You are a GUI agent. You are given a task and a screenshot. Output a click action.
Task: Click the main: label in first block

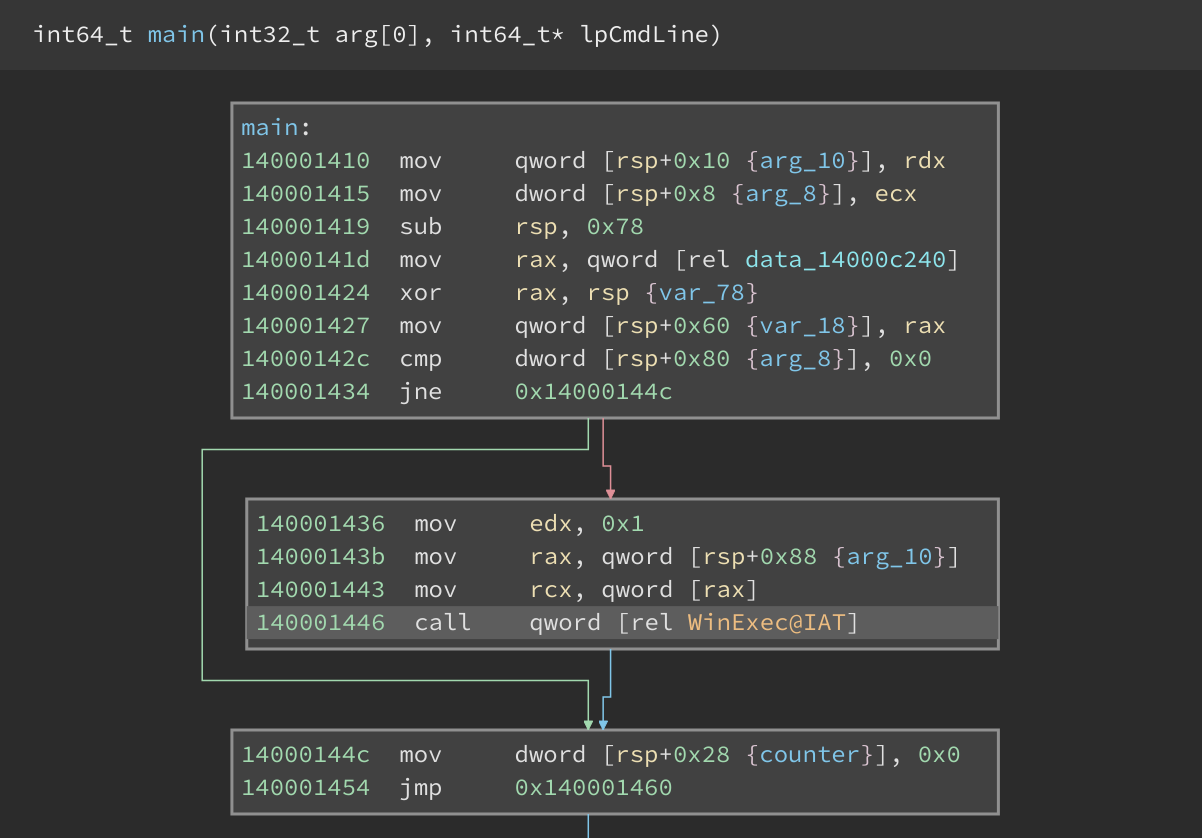pyautogui.click(x=276, y=128)
